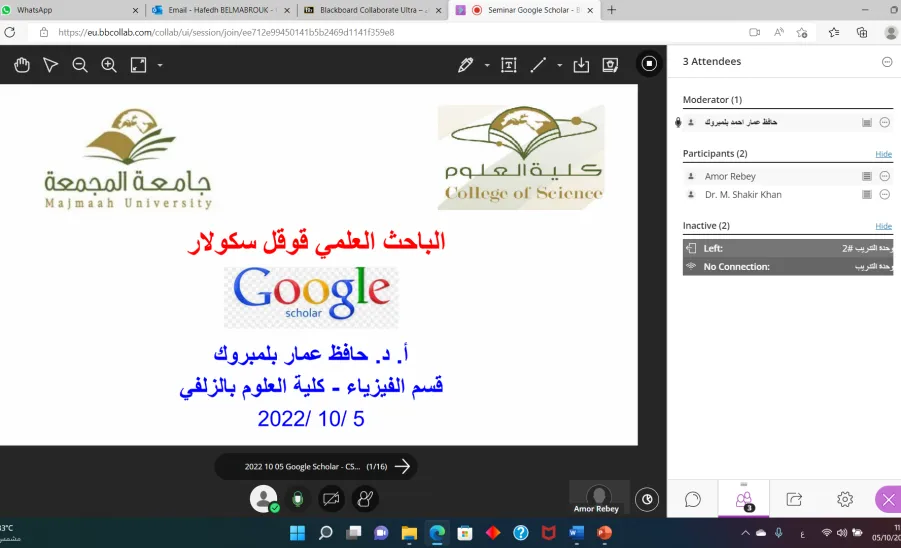Viewport: 901px width, 548px height.
Task: Open Word from the taskbar
Action: [576, 533]
